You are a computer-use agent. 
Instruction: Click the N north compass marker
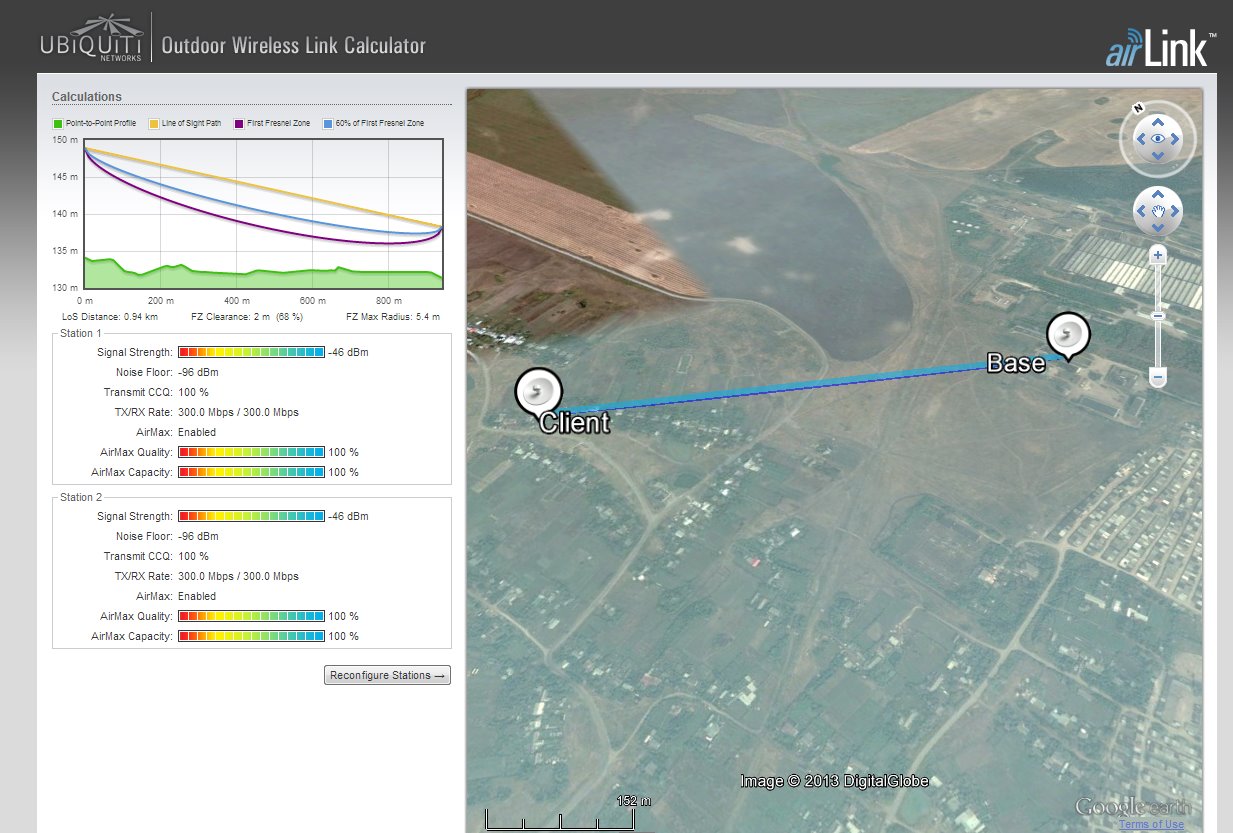pyautogui.click(x=1138, y=108)
